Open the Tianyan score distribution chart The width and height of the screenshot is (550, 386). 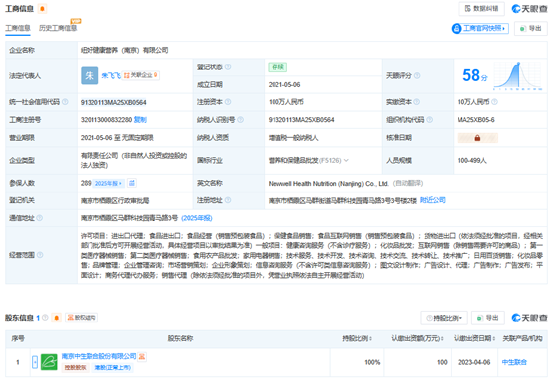tap(517, 76)
